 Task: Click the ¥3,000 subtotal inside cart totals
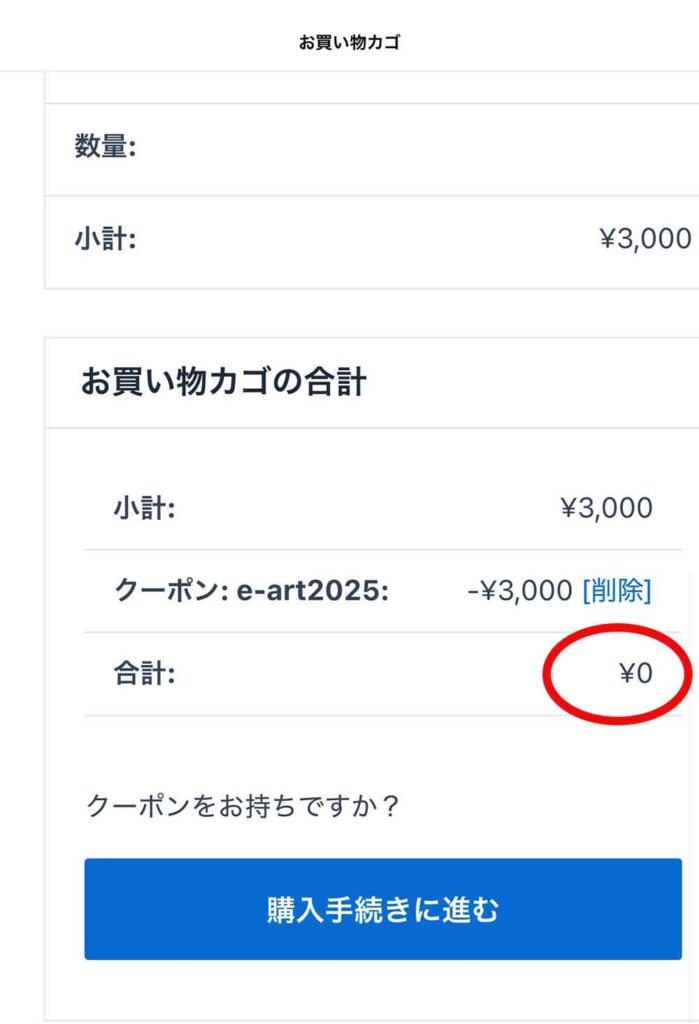click(x=606, y=508)
